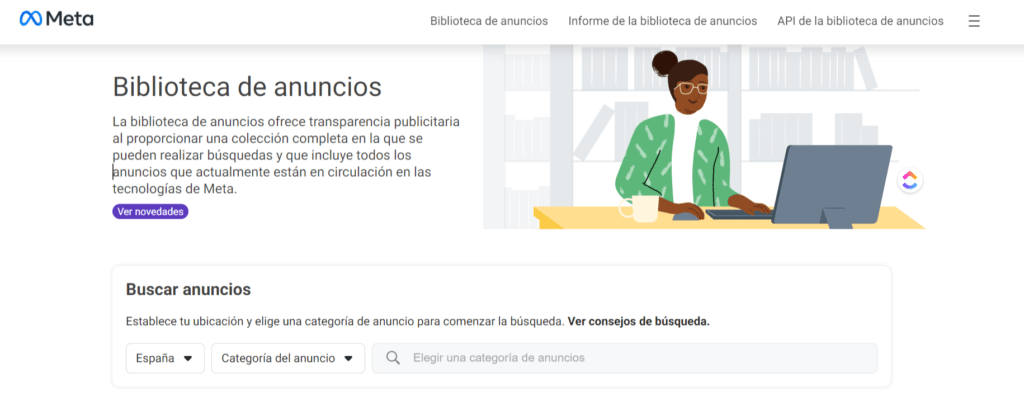Click the Biblioteca de anuncios page title
1024x396 pixels.
tap(247, 86)
